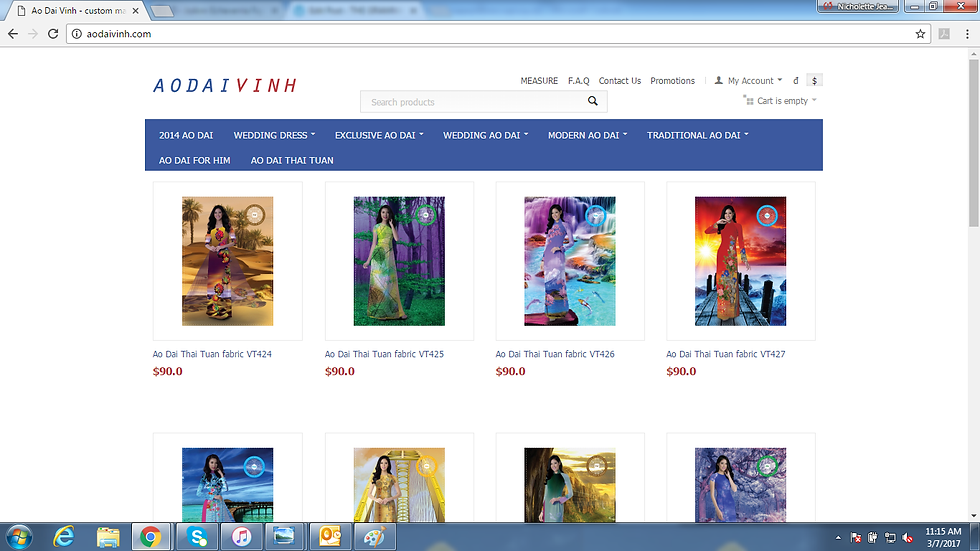Open Paint from taskbar
The image size is (980, 551).
pyautogui.click(x=374, y=537)
